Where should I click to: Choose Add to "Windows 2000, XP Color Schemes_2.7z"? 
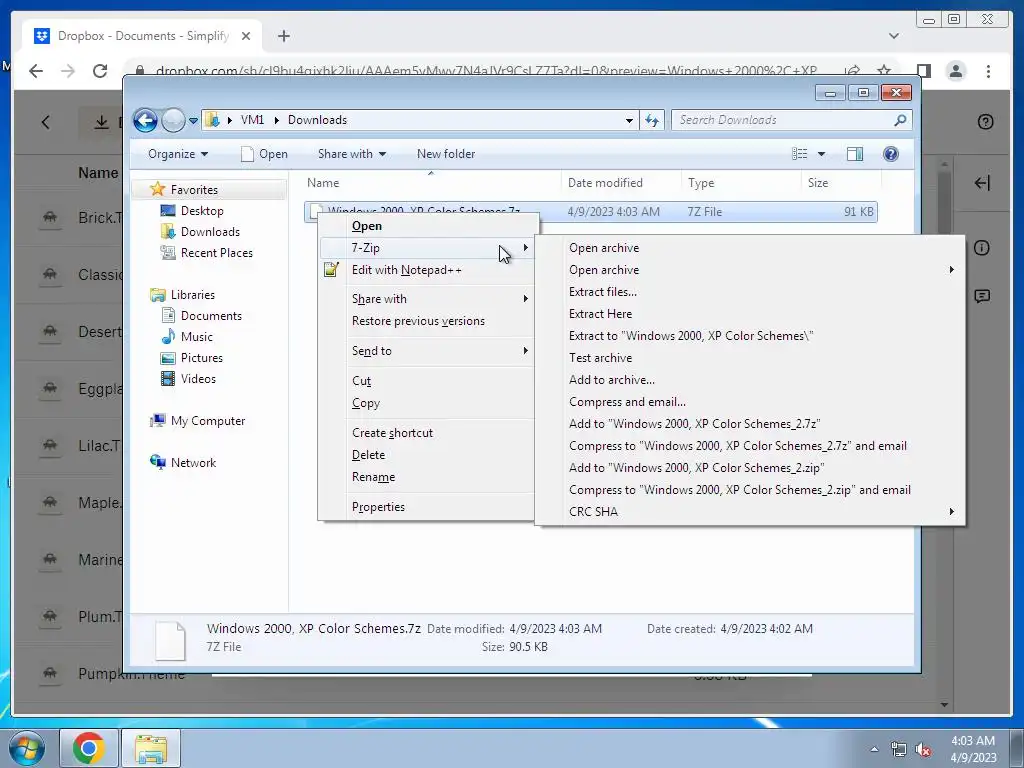tap(750, 424)
